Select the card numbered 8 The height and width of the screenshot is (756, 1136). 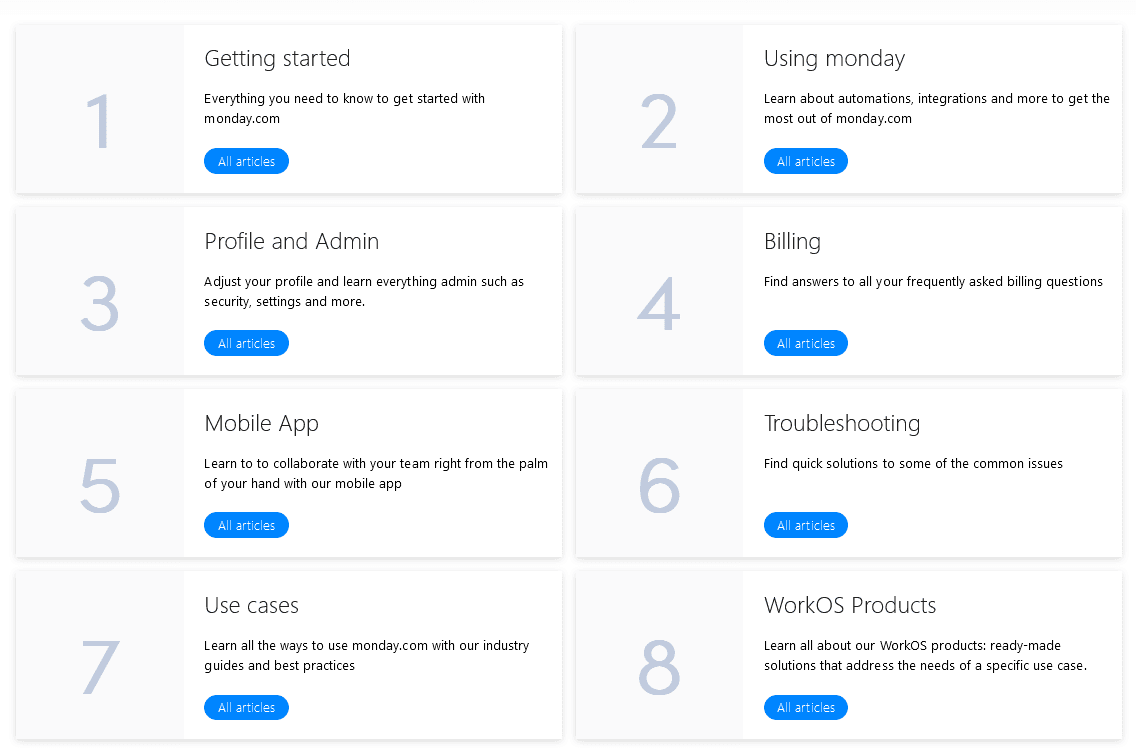pyautogui.click(x=659, y=667)
